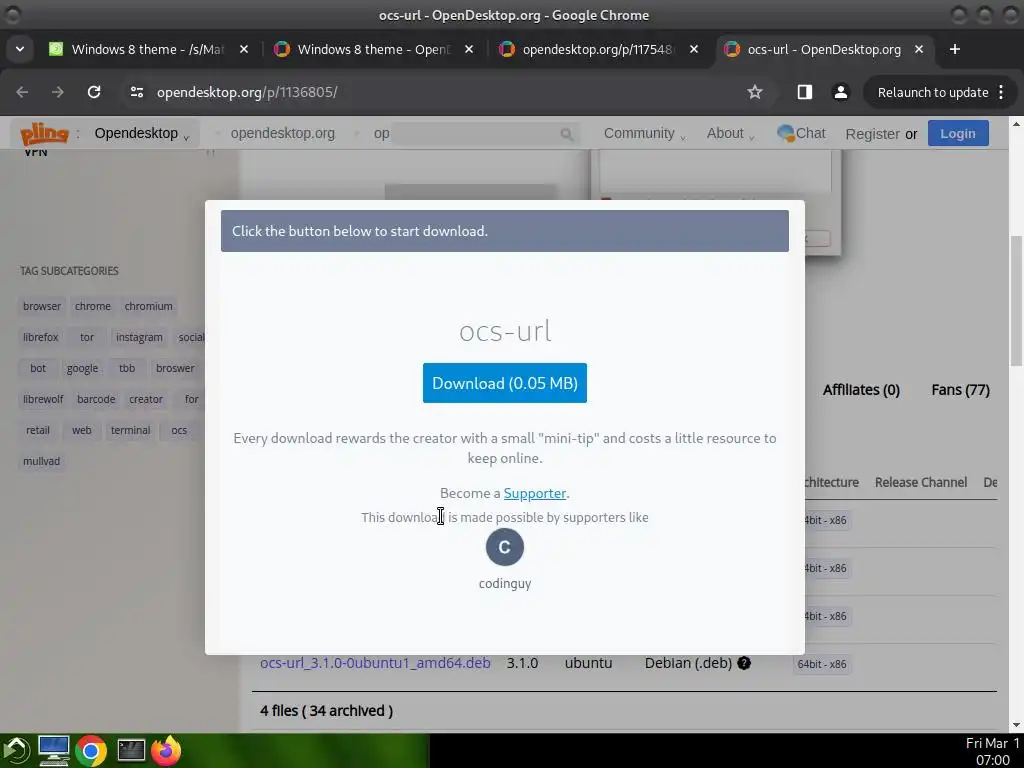Click the Chrome forward arrow

coord(57,92)
